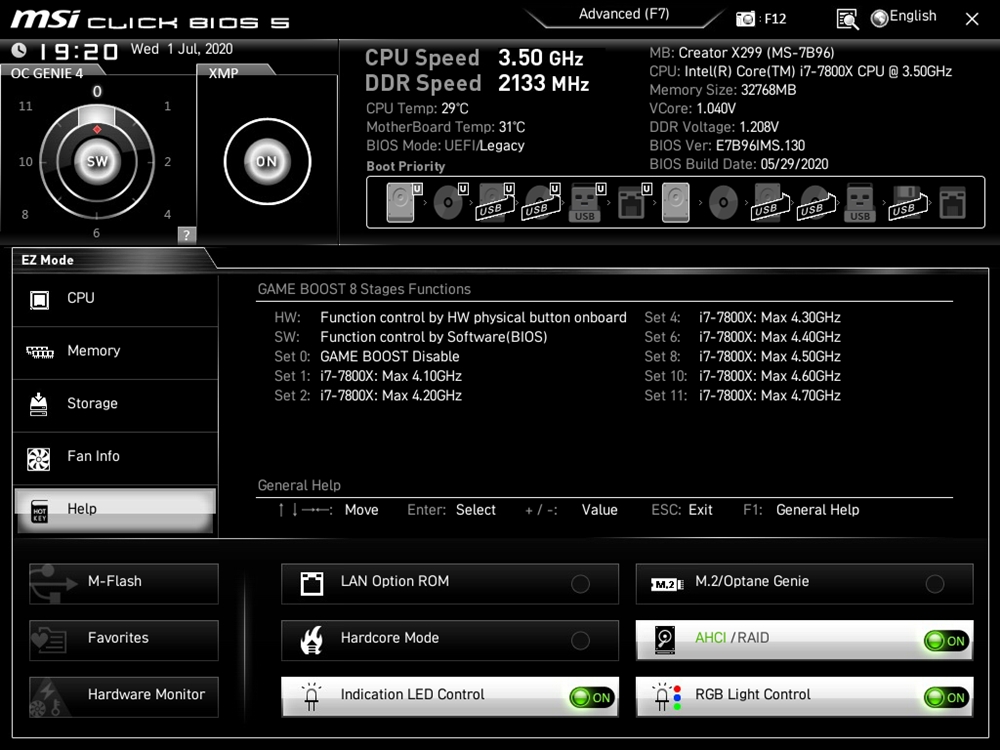The height and width of the screenshot is (750, 1000).
Task: Select the legacy CD/DVD boot icon
Action: click(723, 203)
